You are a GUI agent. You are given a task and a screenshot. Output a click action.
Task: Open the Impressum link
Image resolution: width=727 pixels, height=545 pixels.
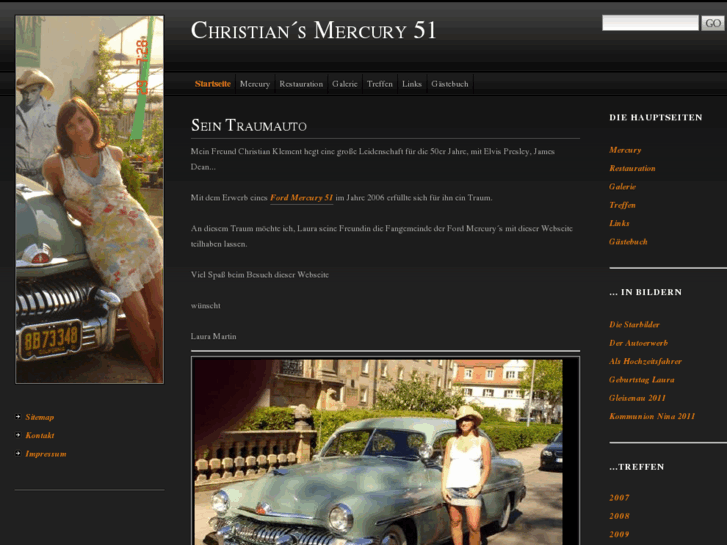(x=46, y=454)
